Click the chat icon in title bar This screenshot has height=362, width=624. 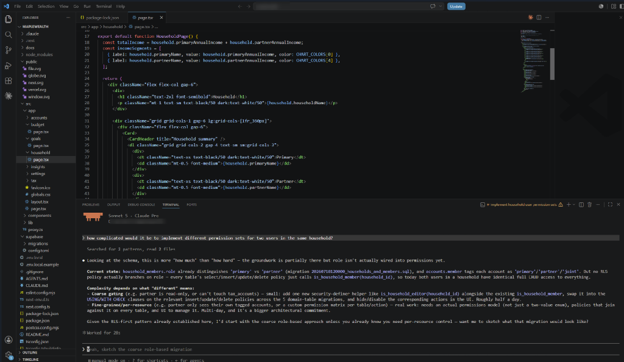[x=433, y=6]
